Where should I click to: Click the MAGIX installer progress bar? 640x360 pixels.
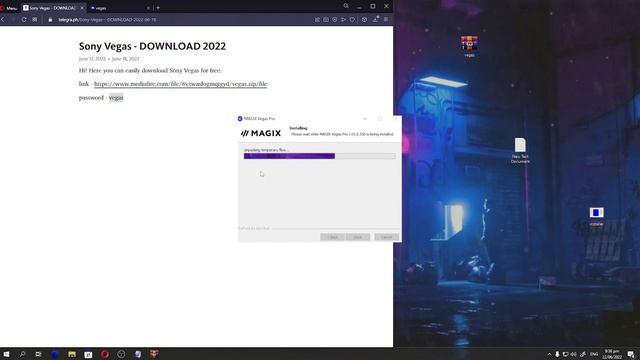tap(320, 156)
